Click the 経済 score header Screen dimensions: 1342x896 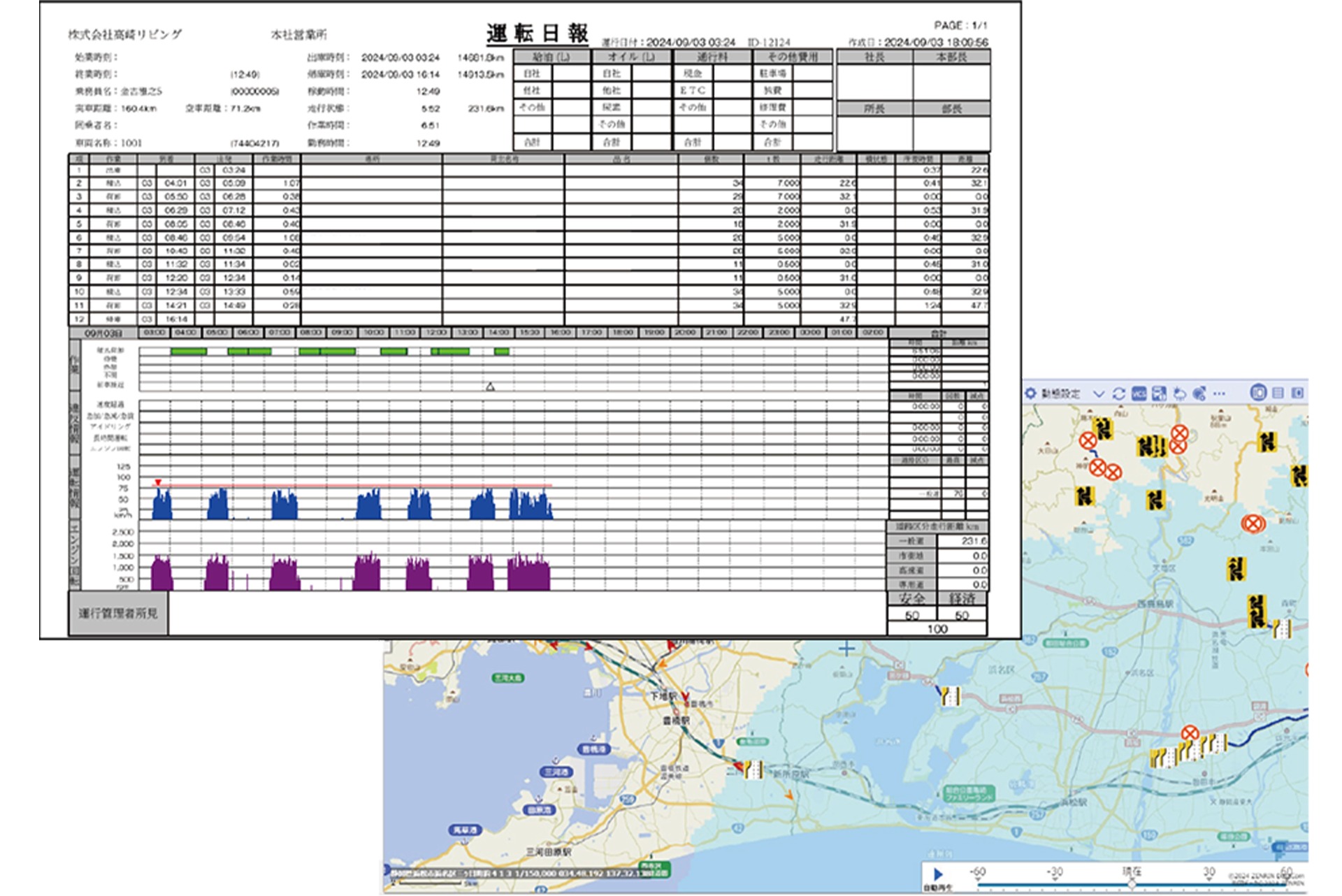(962, 599)
